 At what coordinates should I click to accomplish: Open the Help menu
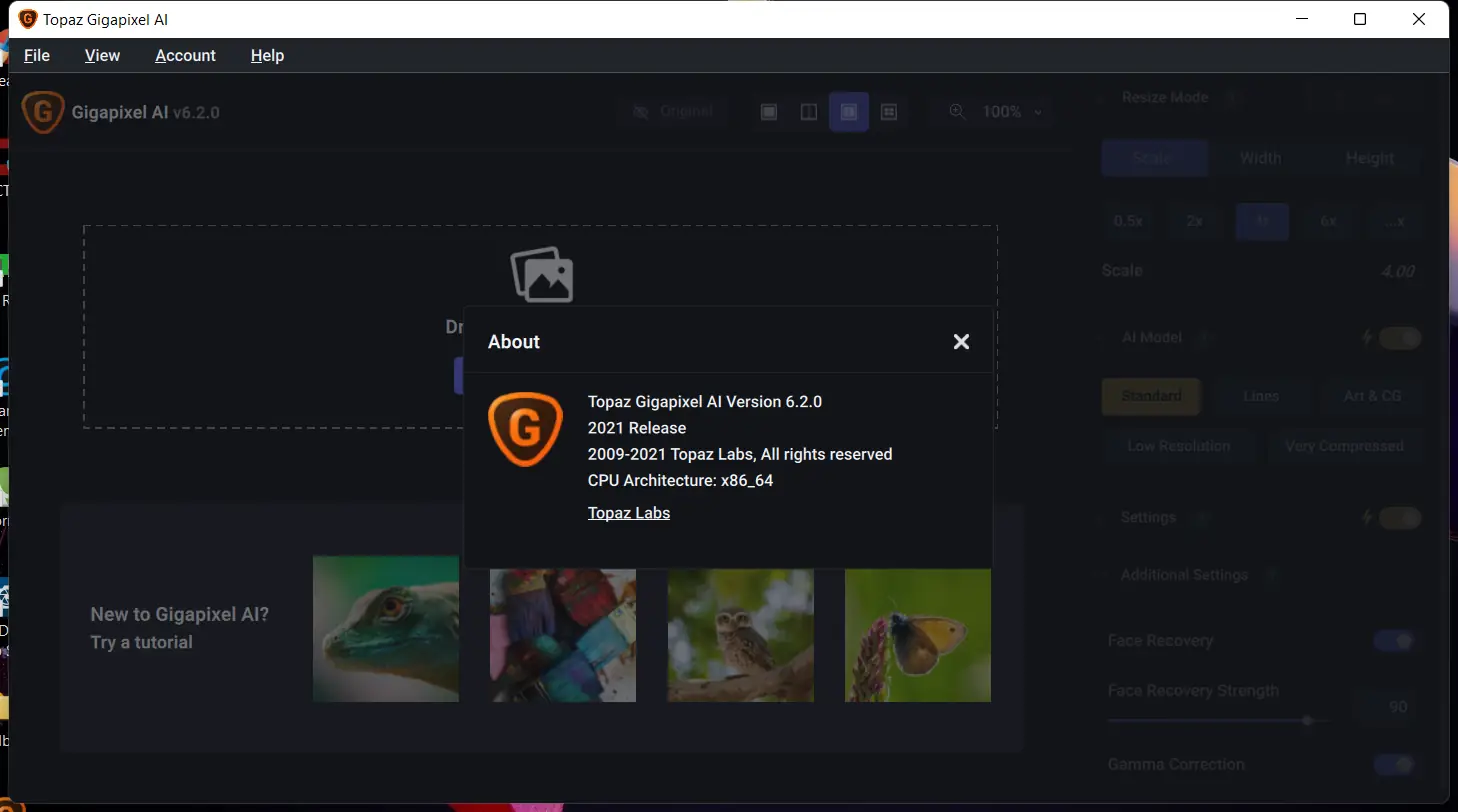[267, 55]
